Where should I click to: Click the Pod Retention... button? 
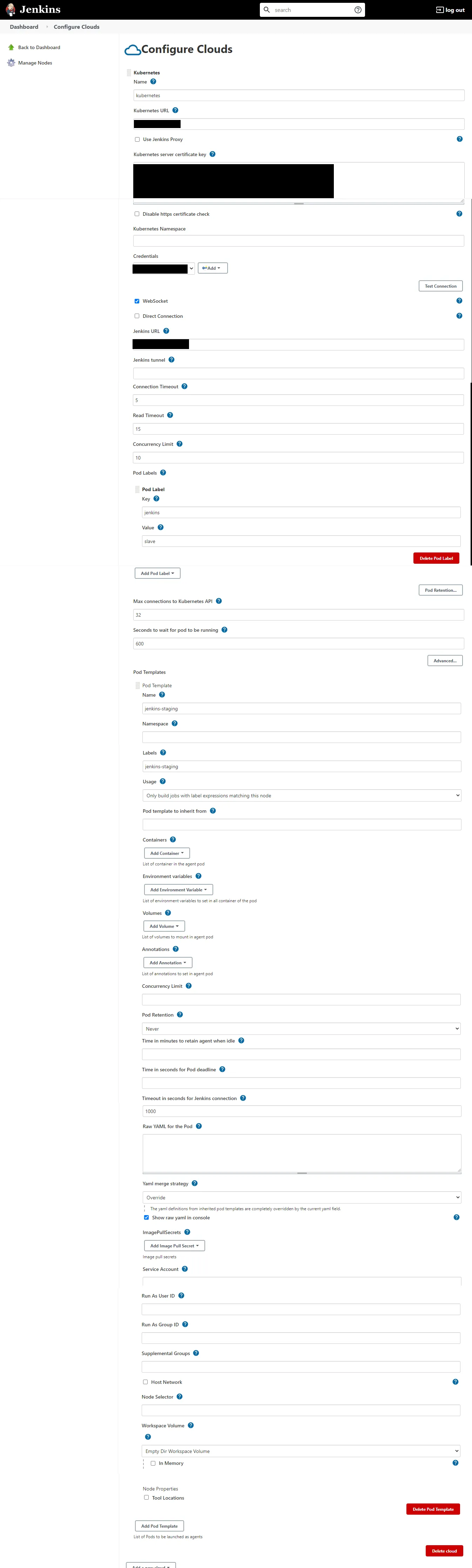point(440,590)
